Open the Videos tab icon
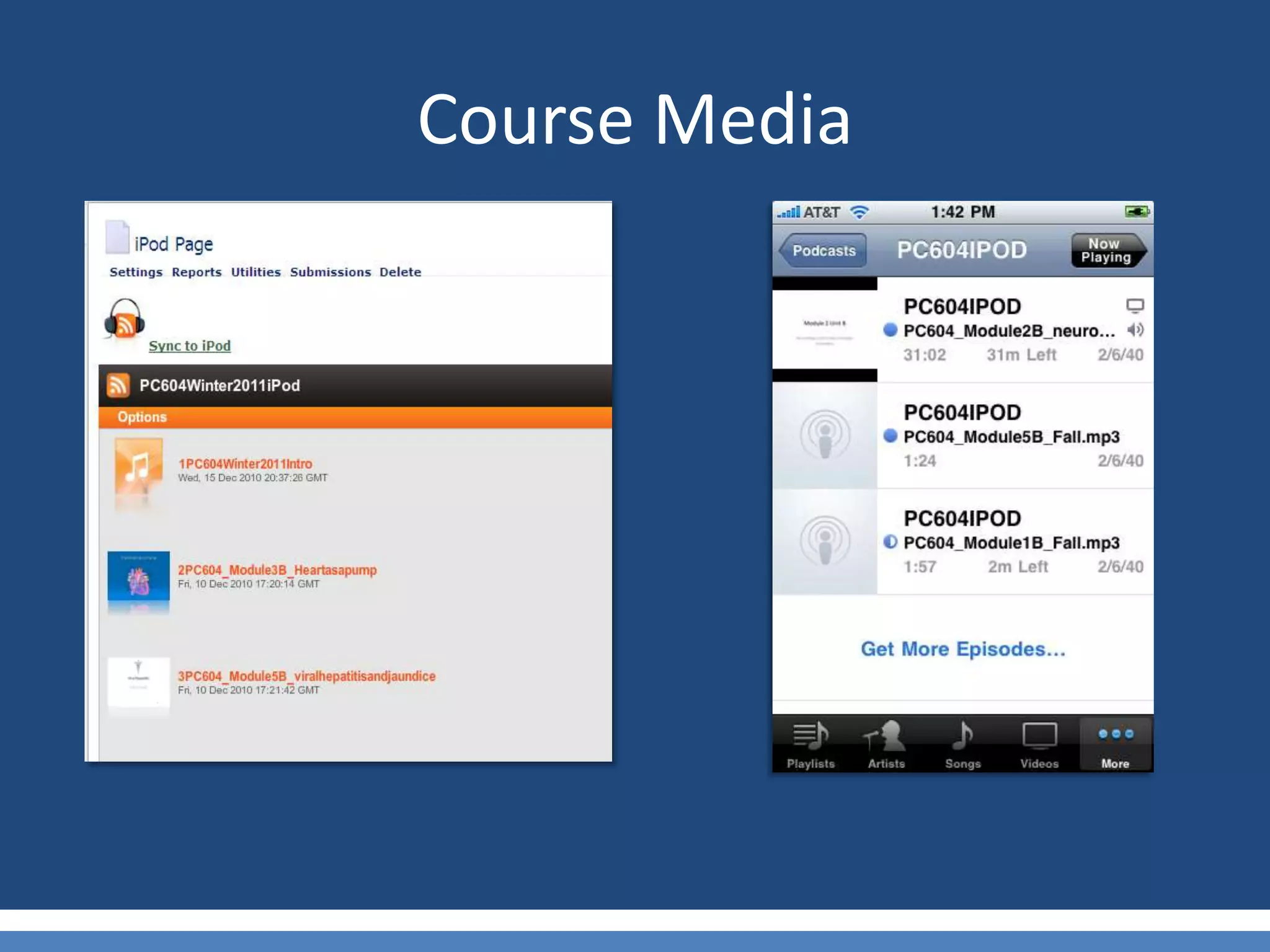The height and width of the screenshot is (952, 1270). (x=1039, y=744)
